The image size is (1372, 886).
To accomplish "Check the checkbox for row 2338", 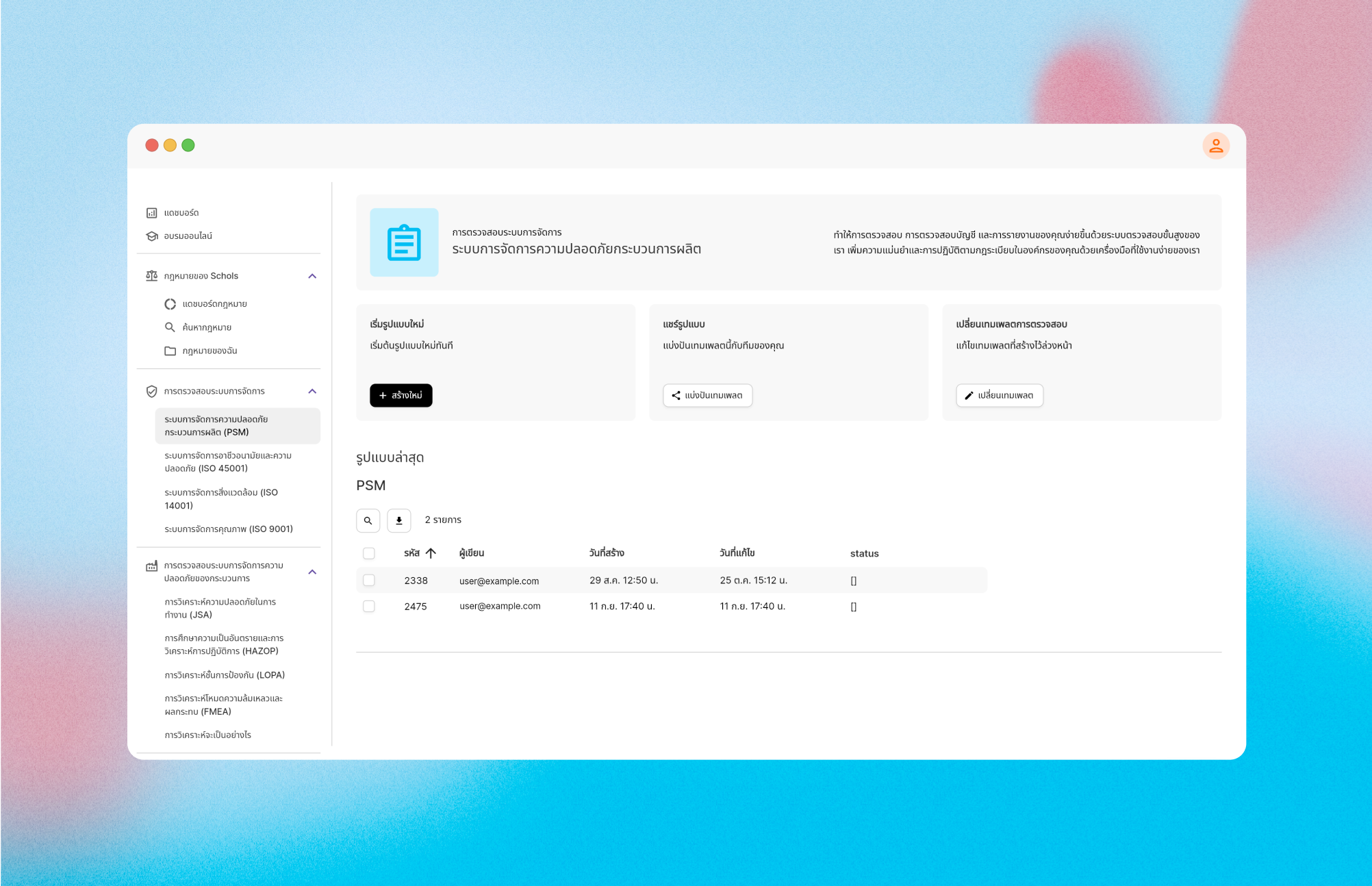I will tap(369, 581).
